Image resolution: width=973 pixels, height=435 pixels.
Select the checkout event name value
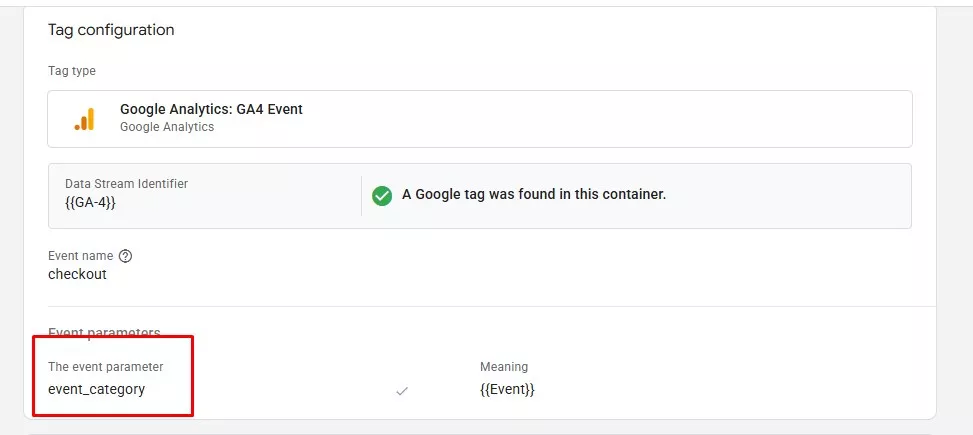78,274
